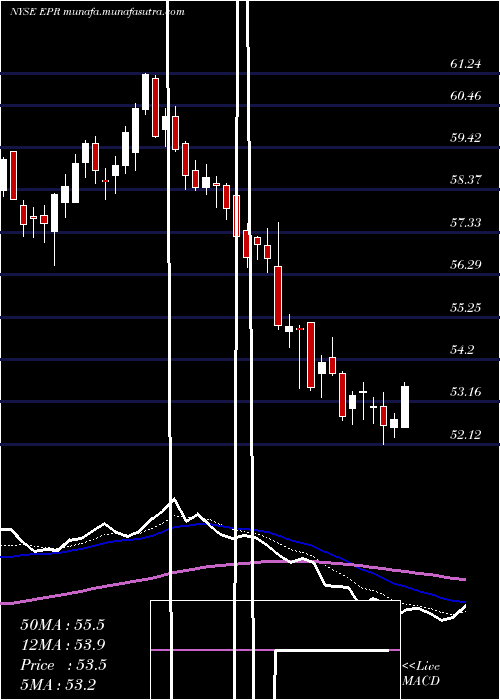
Task: Click the 12MA : 53.9 readout
Action: click(62, 645)
